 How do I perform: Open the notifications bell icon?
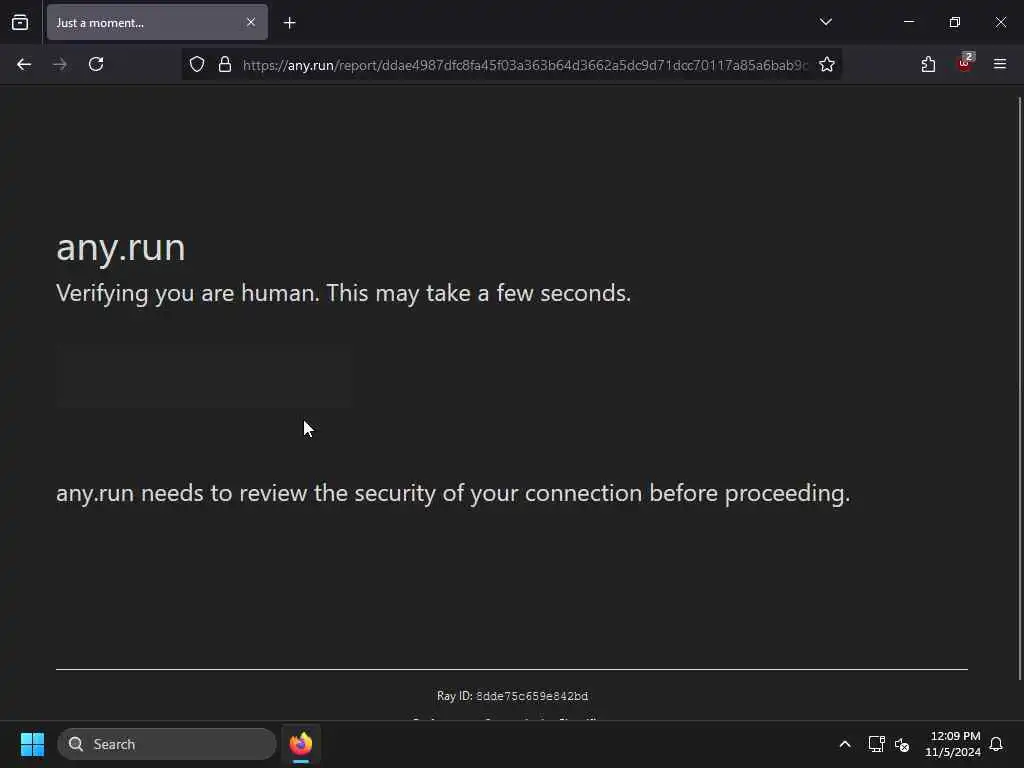coord(996,744)
